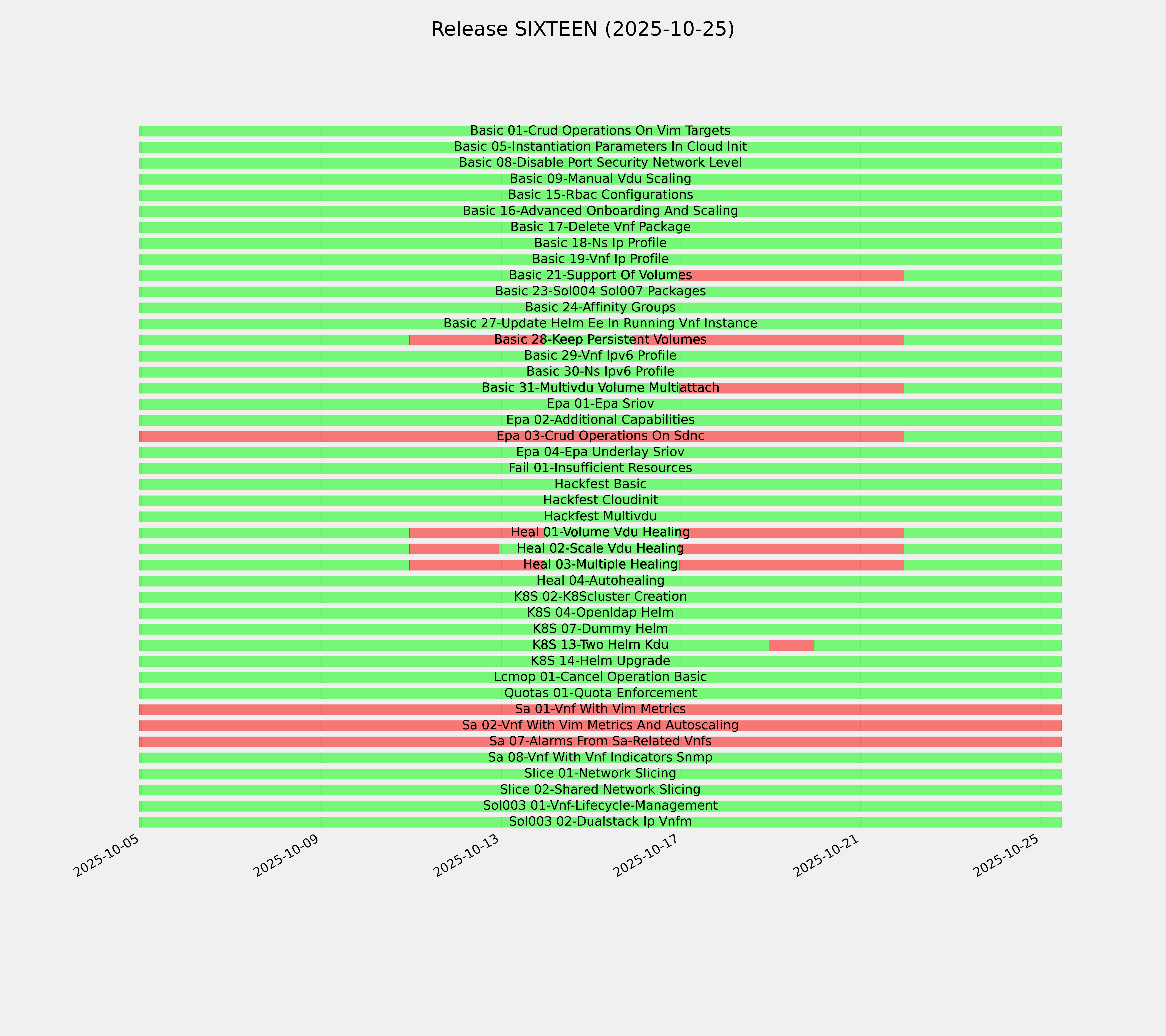The height and width of the screenshot is (1036, 1166).
Task: Click the red segment on K8S 13-Two Helm Kdu
Action: pos(791,645)
